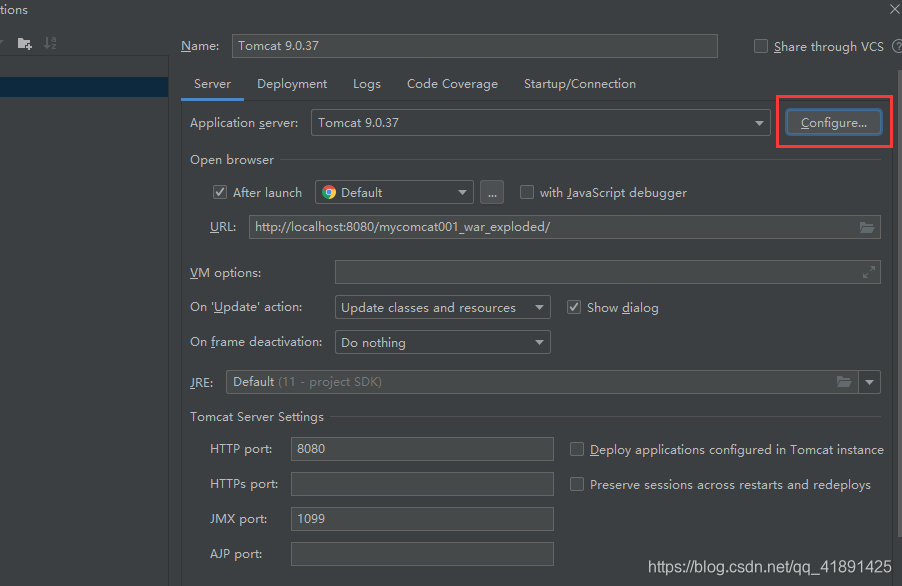The image size is (902, 586).
Task: Open browser list with the ellipsis button
Action: tap(491, 192)
